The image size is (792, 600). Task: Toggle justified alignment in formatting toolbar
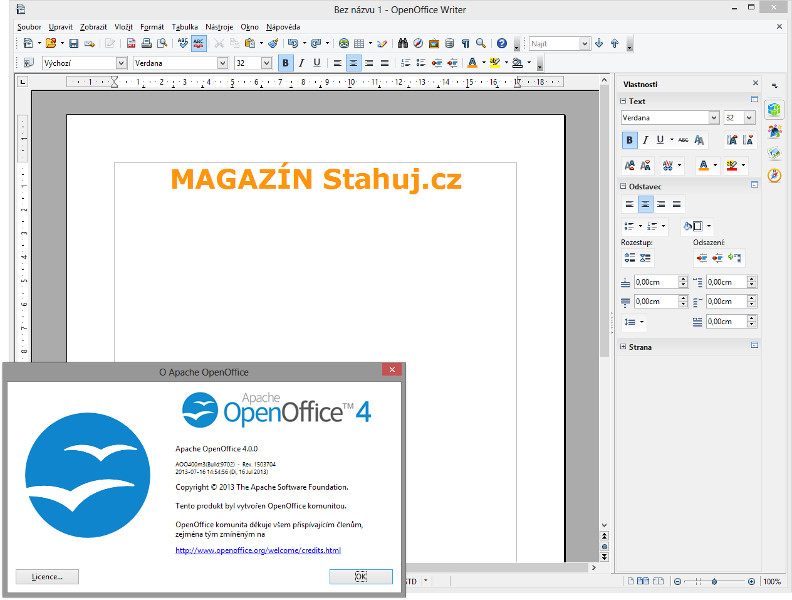click(x=385, y=63)
